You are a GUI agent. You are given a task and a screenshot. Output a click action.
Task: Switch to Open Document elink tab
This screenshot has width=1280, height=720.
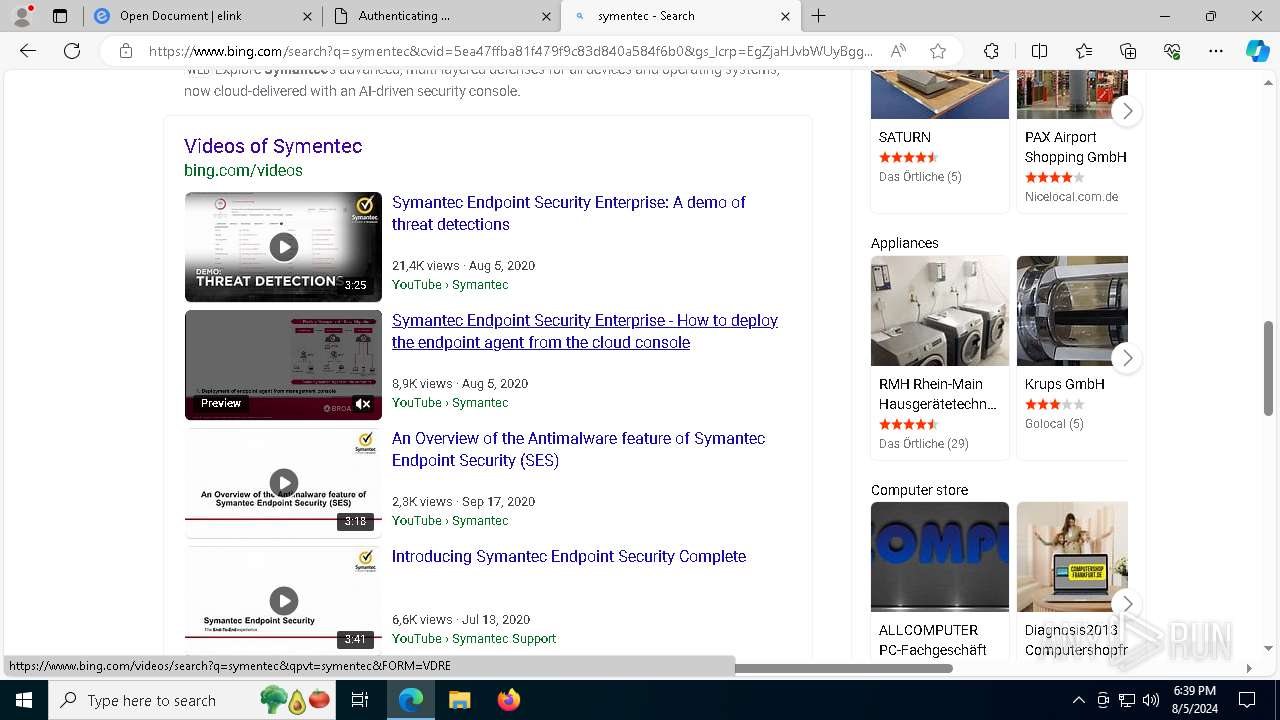pyautogui.click(x=200, y=16)
